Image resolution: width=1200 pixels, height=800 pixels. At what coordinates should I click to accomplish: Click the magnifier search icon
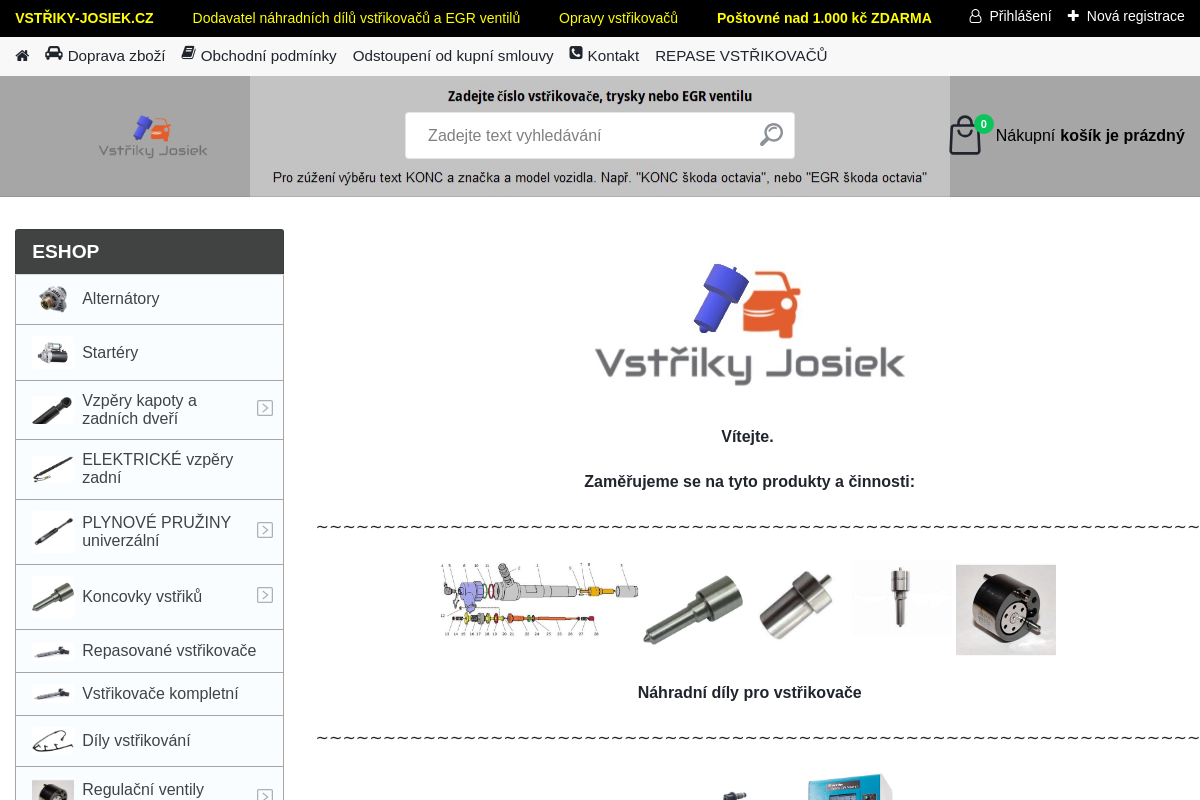pyautogui.click(x=771, y=134)
